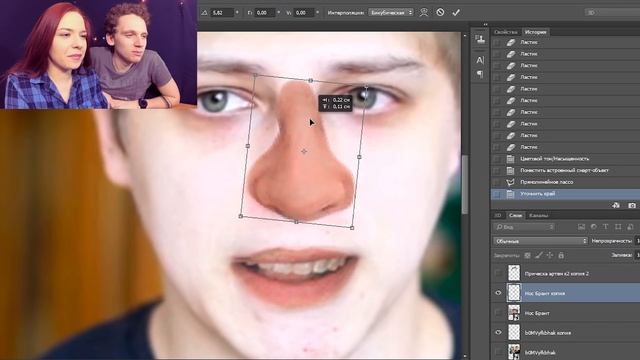The width and height of the screenshot is (640, 360).
Task: Open the Character panel icon
Action: click(480, 60)
